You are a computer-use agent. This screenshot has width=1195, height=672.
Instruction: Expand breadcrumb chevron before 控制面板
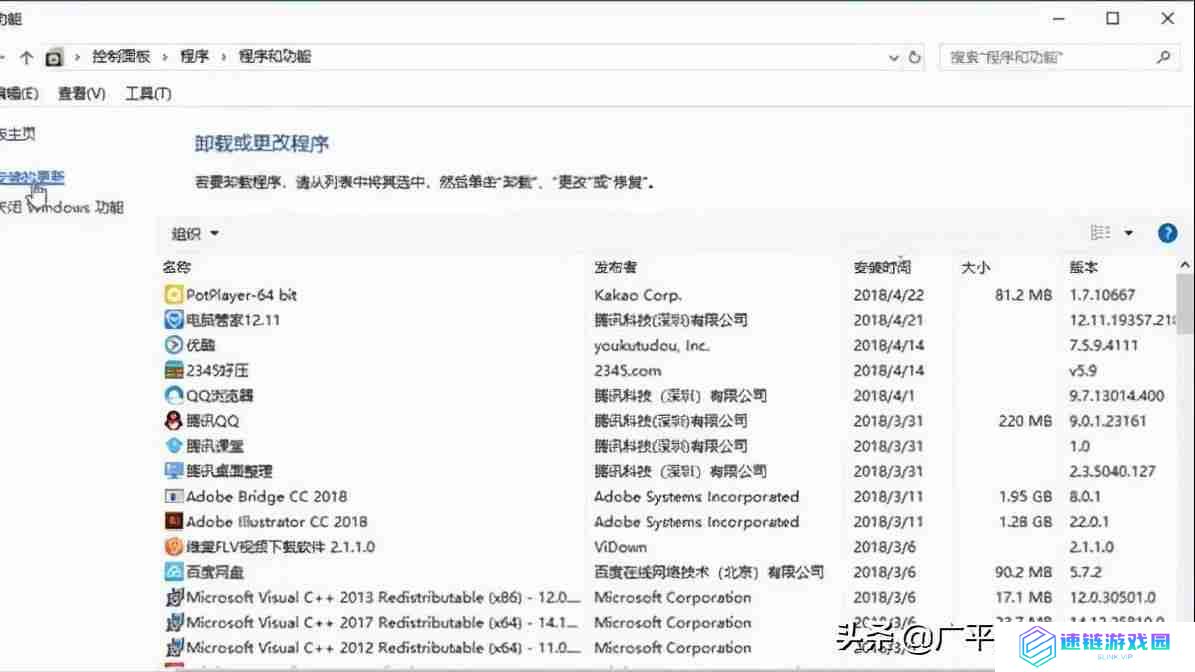(x=77, y=57)
